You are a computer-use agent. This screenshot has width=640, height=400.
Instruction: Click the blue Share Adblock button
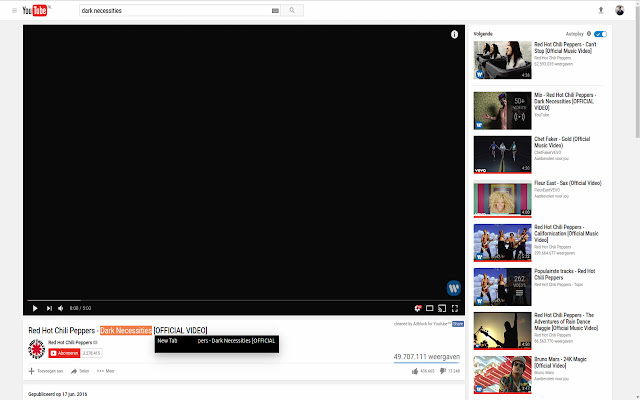458,324
